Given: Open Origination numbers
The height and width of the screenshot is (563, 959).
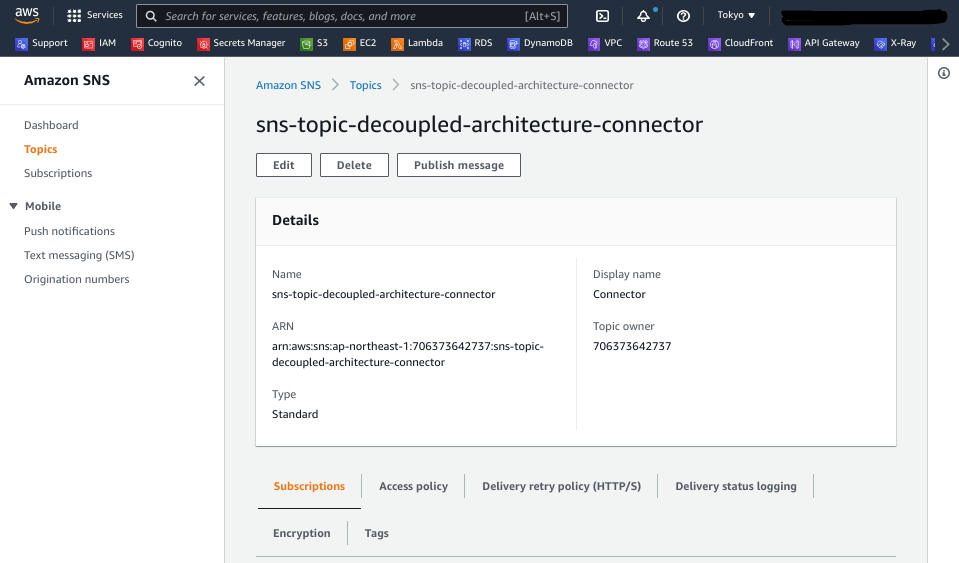Looking at the screenshot, I should point(76,279).
